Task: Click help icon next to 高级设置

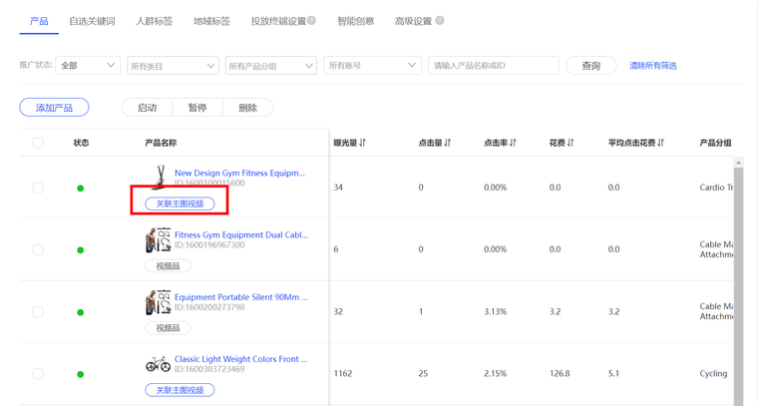Action: (440, 20)
